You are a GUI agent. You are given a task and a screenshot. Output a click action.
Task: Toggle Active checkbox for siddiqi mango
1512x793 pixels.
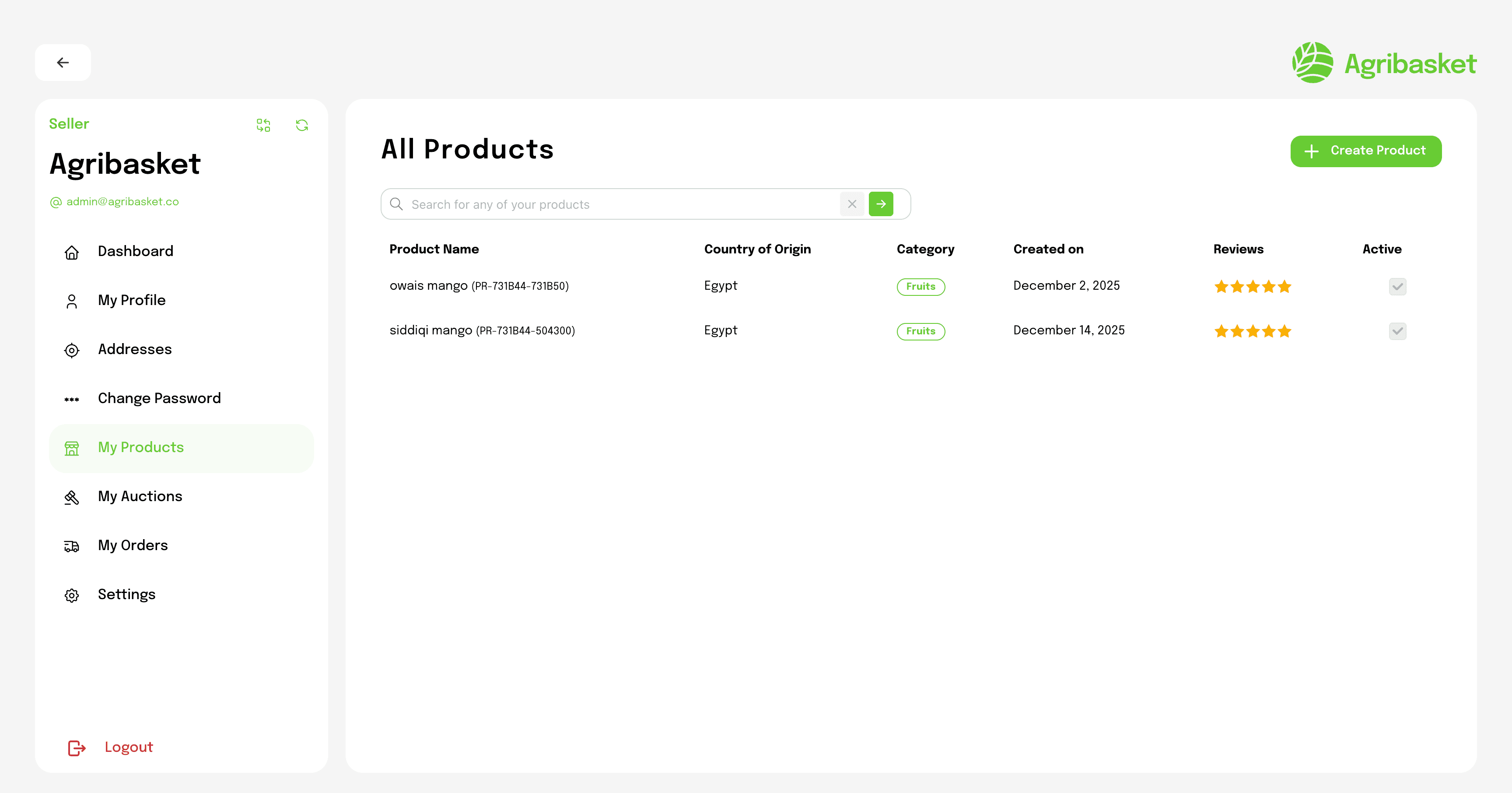point(1397,331)
